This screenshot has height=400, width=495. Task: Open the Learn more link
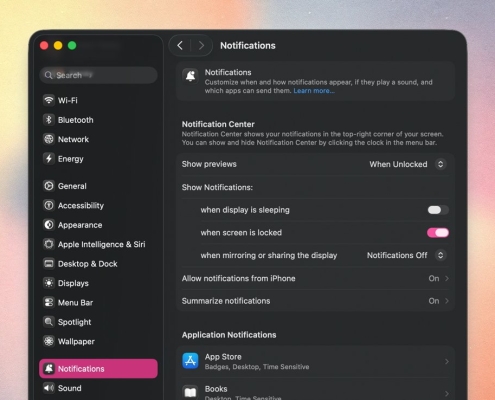coord(314,91)
